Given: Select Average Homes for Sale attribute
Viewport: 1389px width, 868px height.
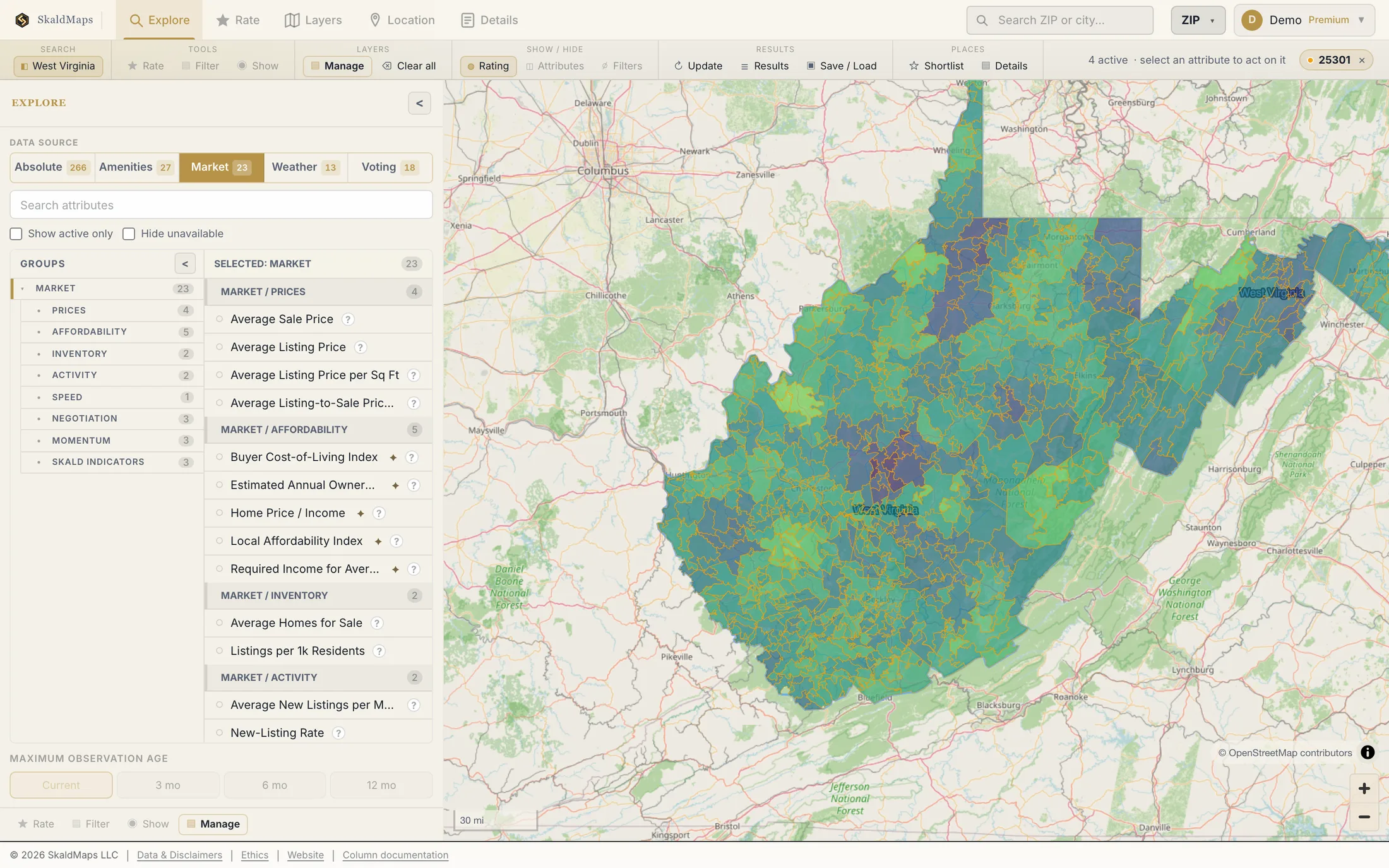Looking at the screenshot, I should tap(319, 623).
